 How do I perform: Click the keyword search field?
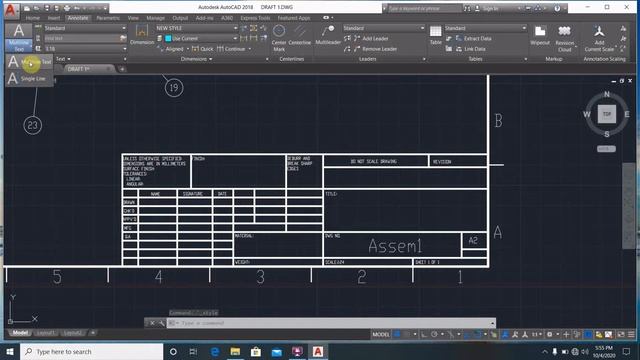424,8
